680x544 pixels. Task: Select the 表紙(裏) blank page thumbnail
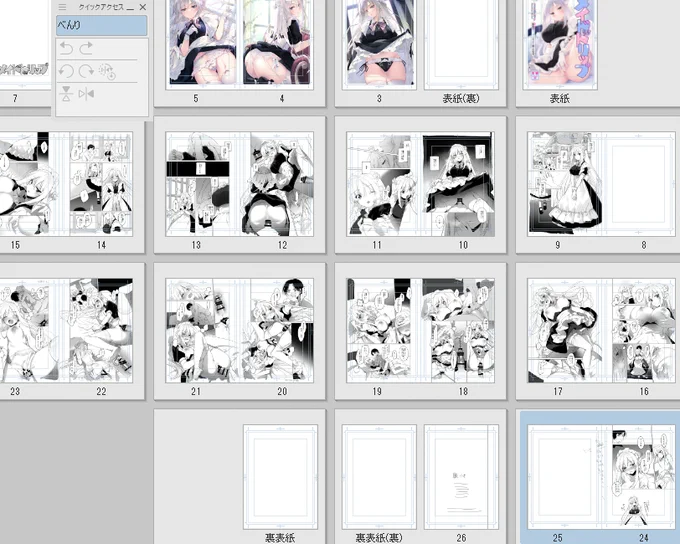point(461,43)
